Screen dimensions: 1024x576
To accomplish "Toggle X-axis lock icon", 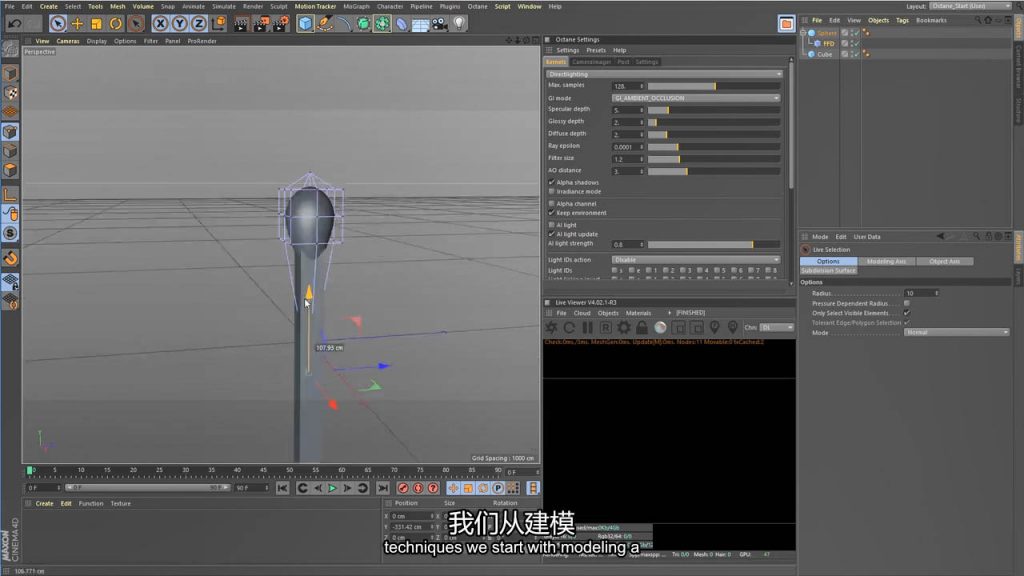I will pyautogui.click(x=160, y=24).
